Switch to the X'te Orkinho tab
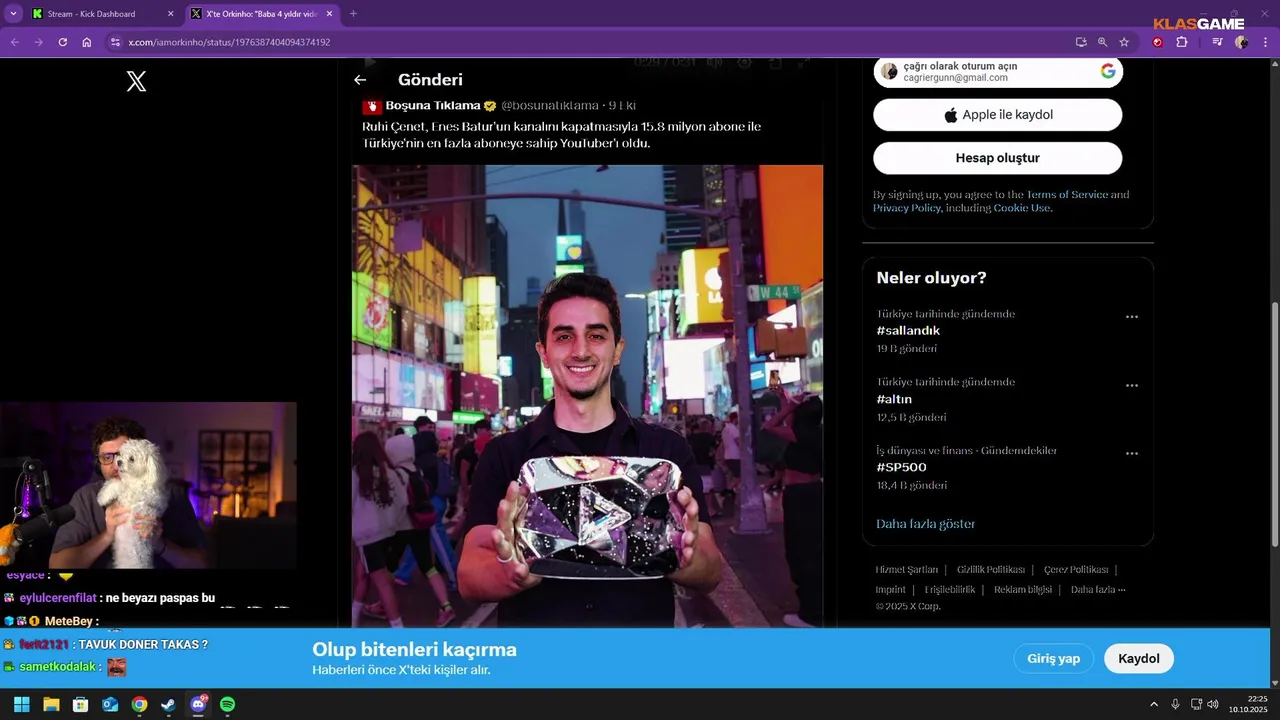 point(262,14)
